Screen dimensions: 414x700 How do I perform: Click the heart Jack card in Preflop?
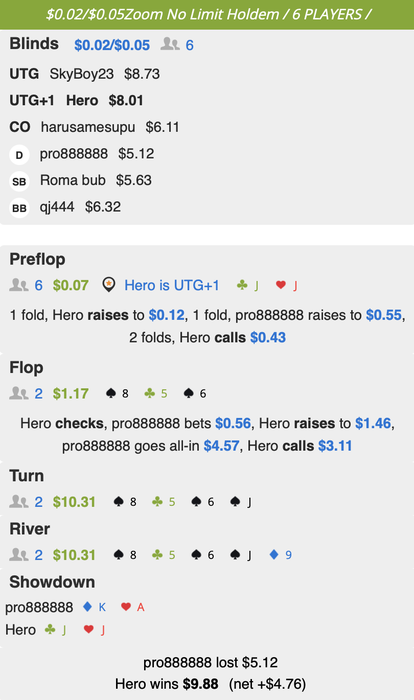click(x=286, y=285)
